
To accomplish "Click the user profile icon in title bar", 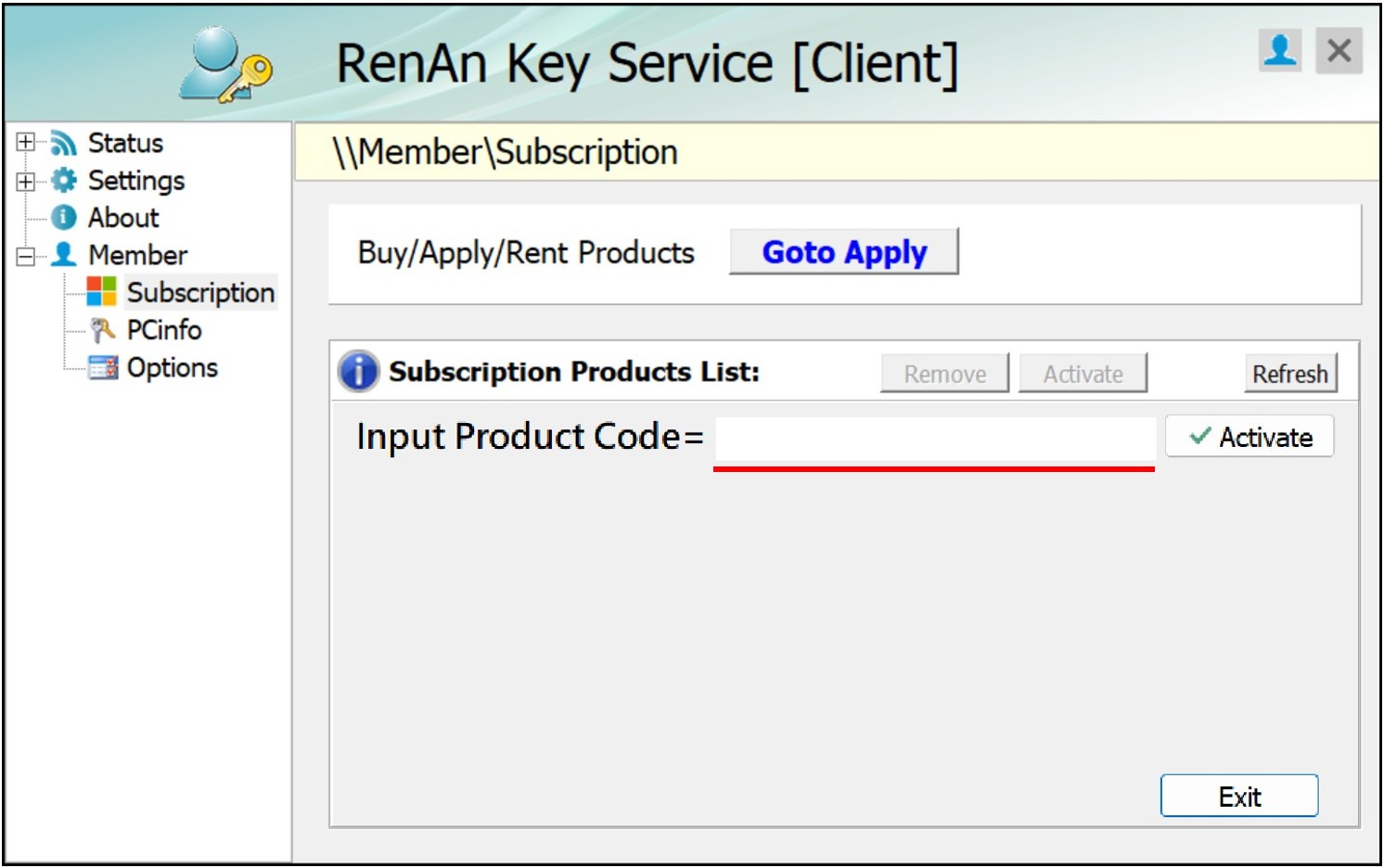I will click(1280, 50).
